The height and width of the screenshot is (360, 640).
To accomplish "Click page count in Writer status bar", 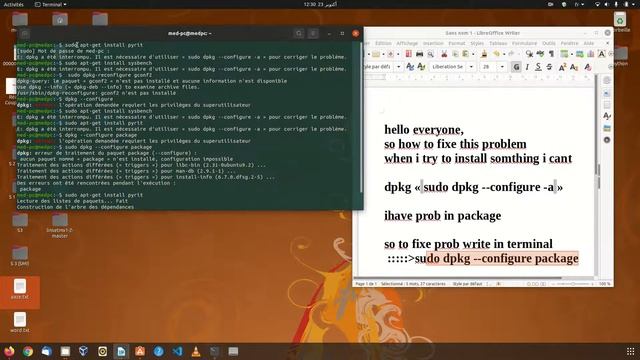I will click(365, 284).
